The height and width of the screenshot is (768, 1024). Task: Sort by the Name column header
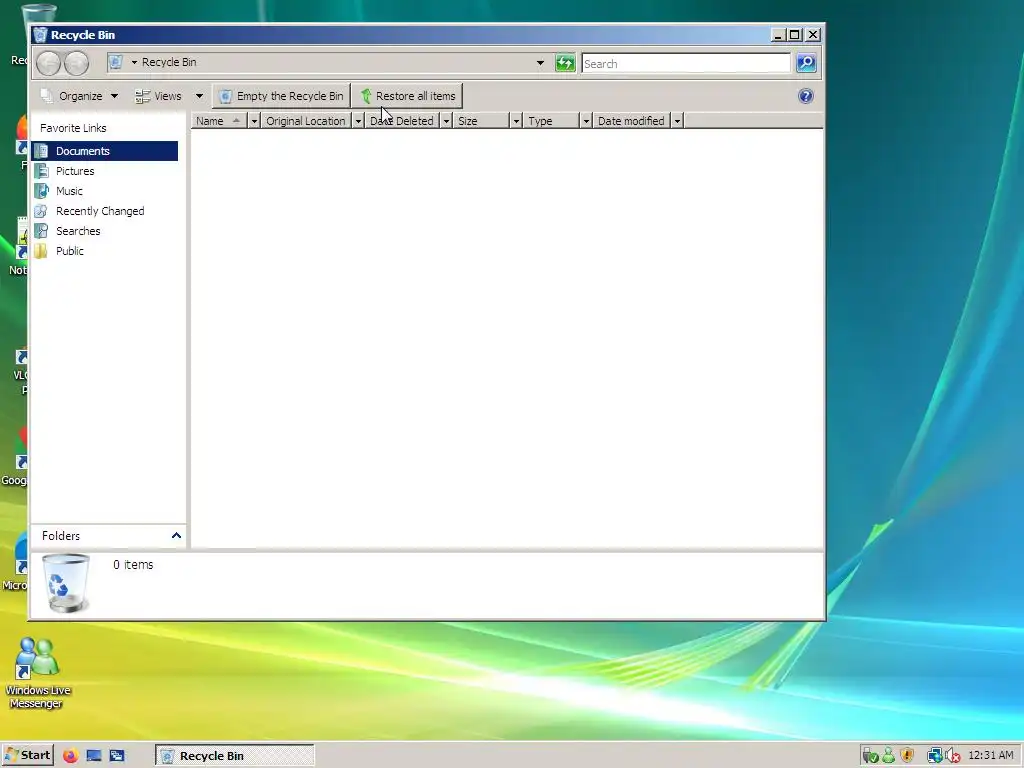click(x=219, y=121)
